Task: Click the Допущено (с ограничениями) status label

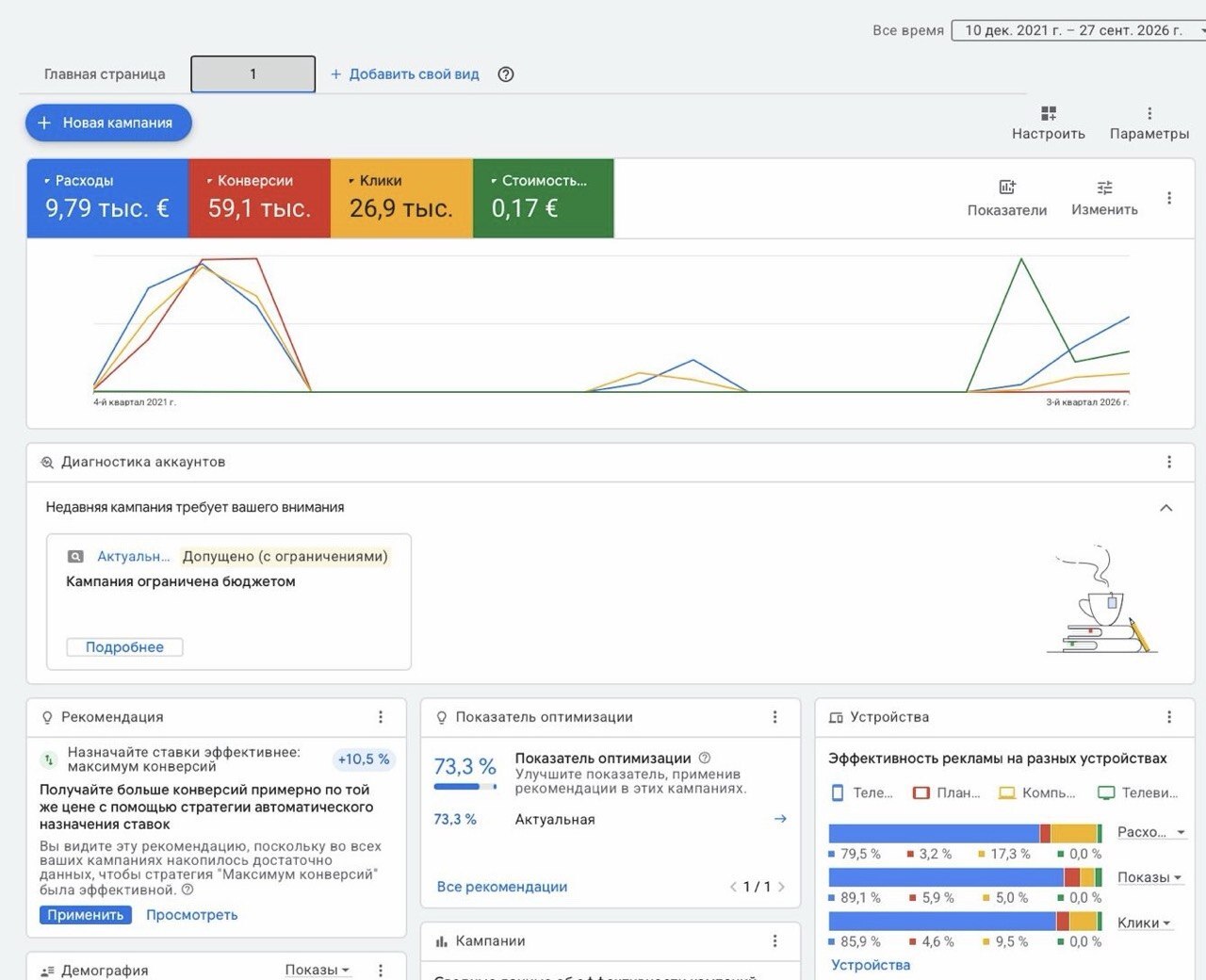Action: coord(285,557)
